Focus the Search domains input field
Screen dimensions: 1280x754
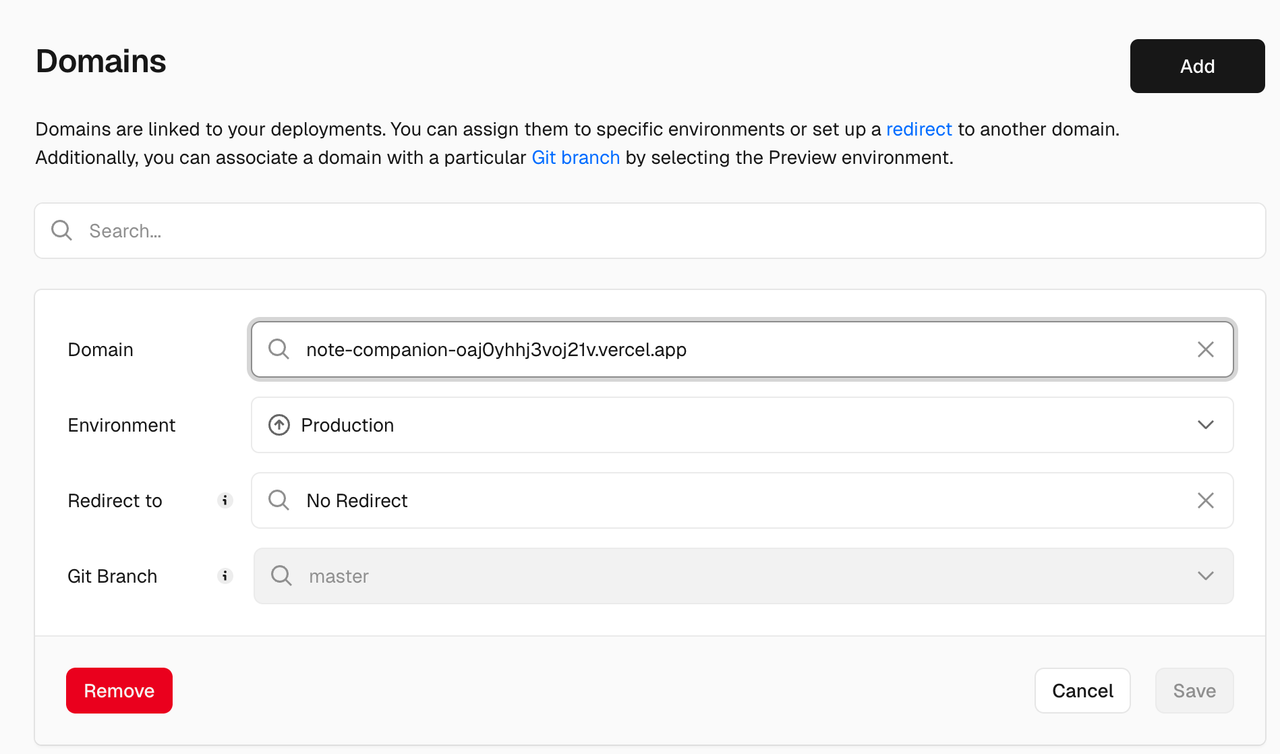tap(660, 231)
